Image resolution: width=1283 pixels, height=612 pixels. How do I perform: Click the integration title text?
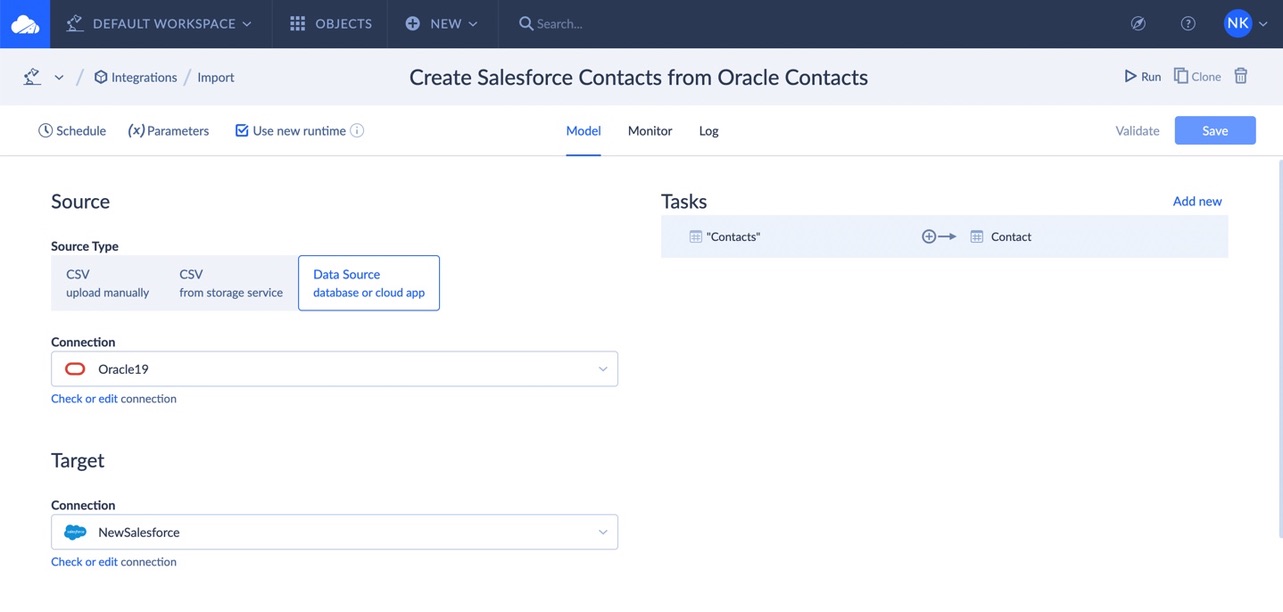pyautogui.click(x=639, y=77)
